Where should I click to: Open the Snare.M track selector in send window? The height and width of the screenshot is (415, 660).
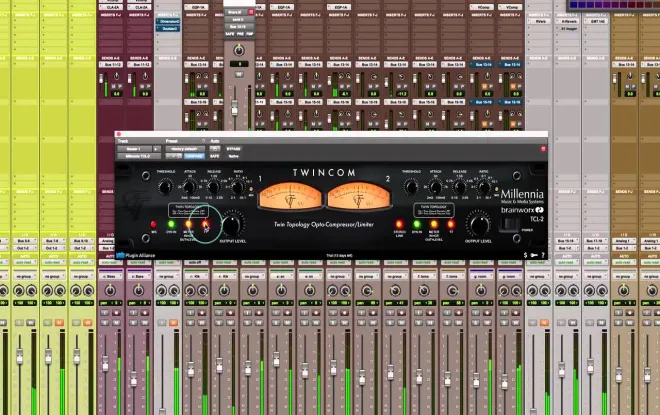click(236, 12)
